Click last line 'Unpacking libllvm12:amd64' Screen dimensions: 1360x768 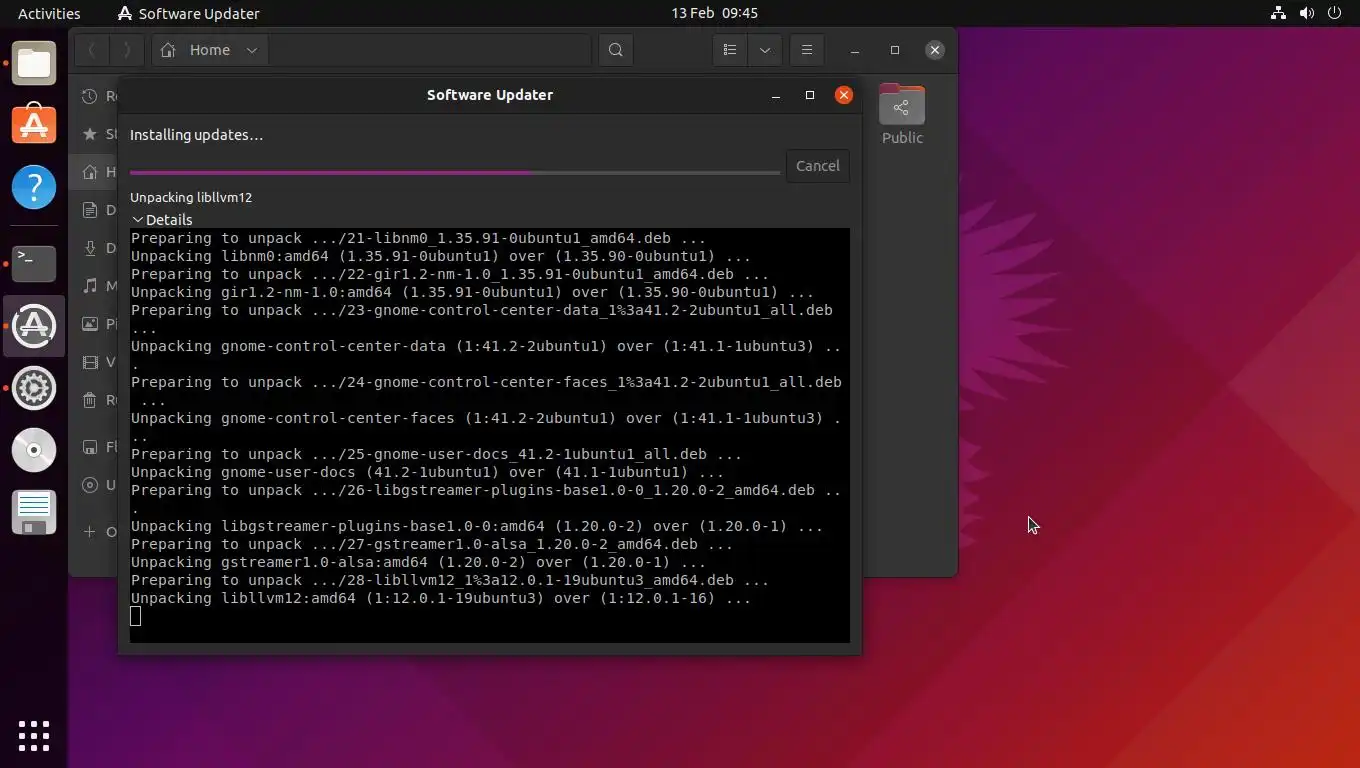point(441,598)
